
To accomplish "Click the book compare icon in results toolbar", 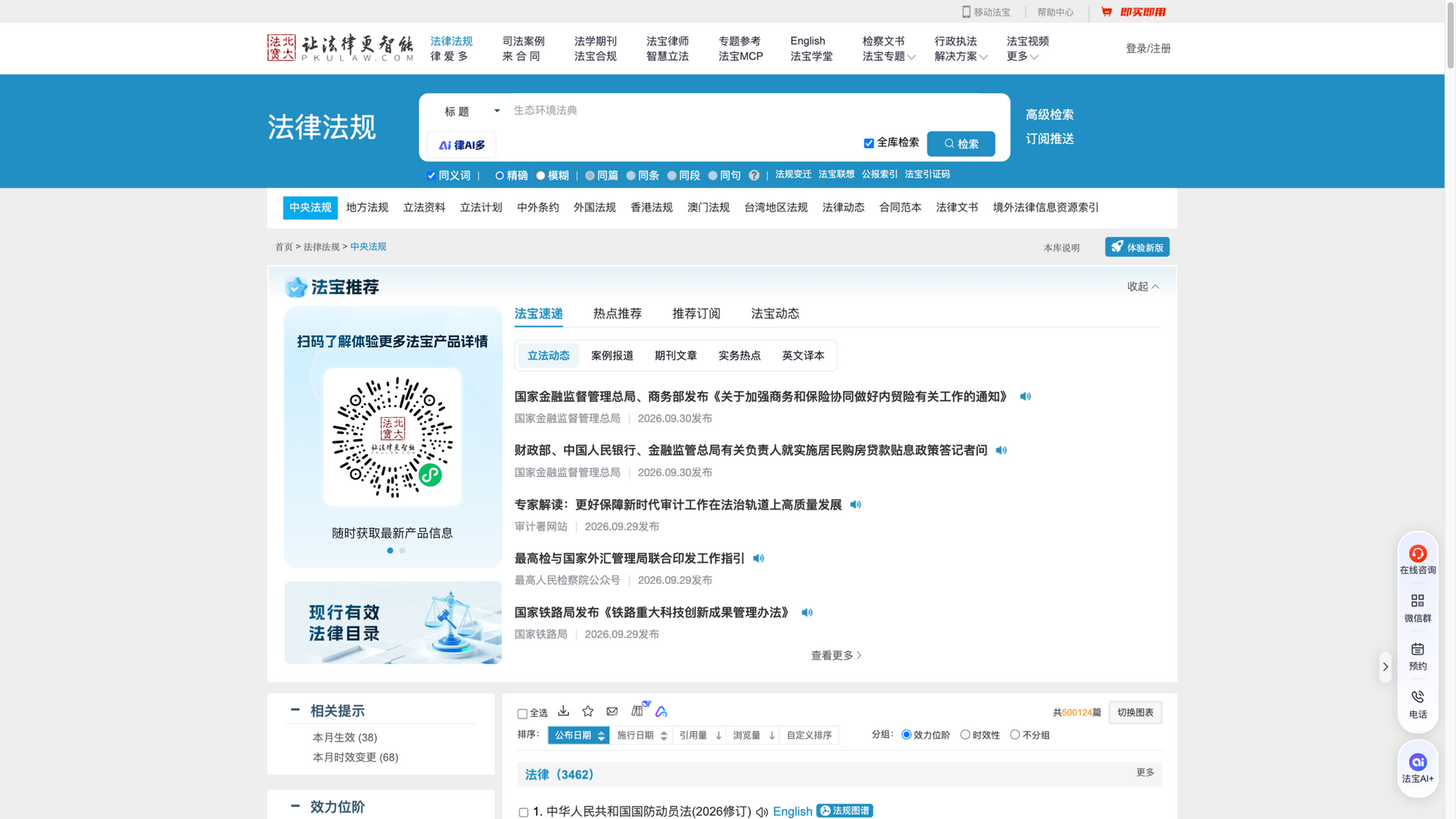I will 638,711.
